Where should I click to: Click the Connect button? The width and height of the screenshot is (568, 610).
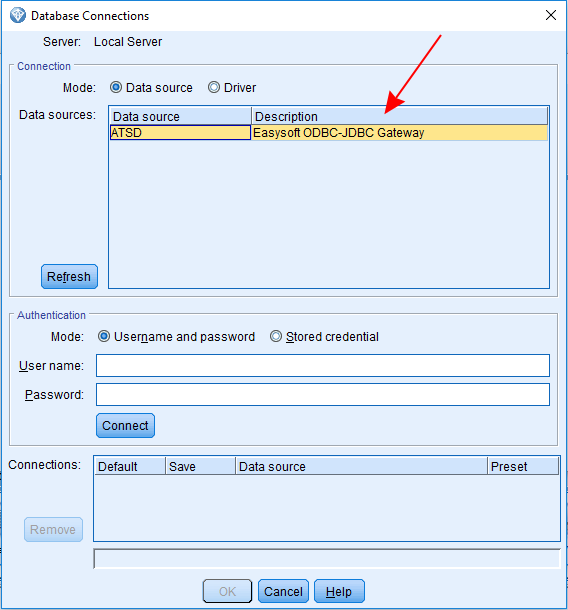click(x=125, y=426)
